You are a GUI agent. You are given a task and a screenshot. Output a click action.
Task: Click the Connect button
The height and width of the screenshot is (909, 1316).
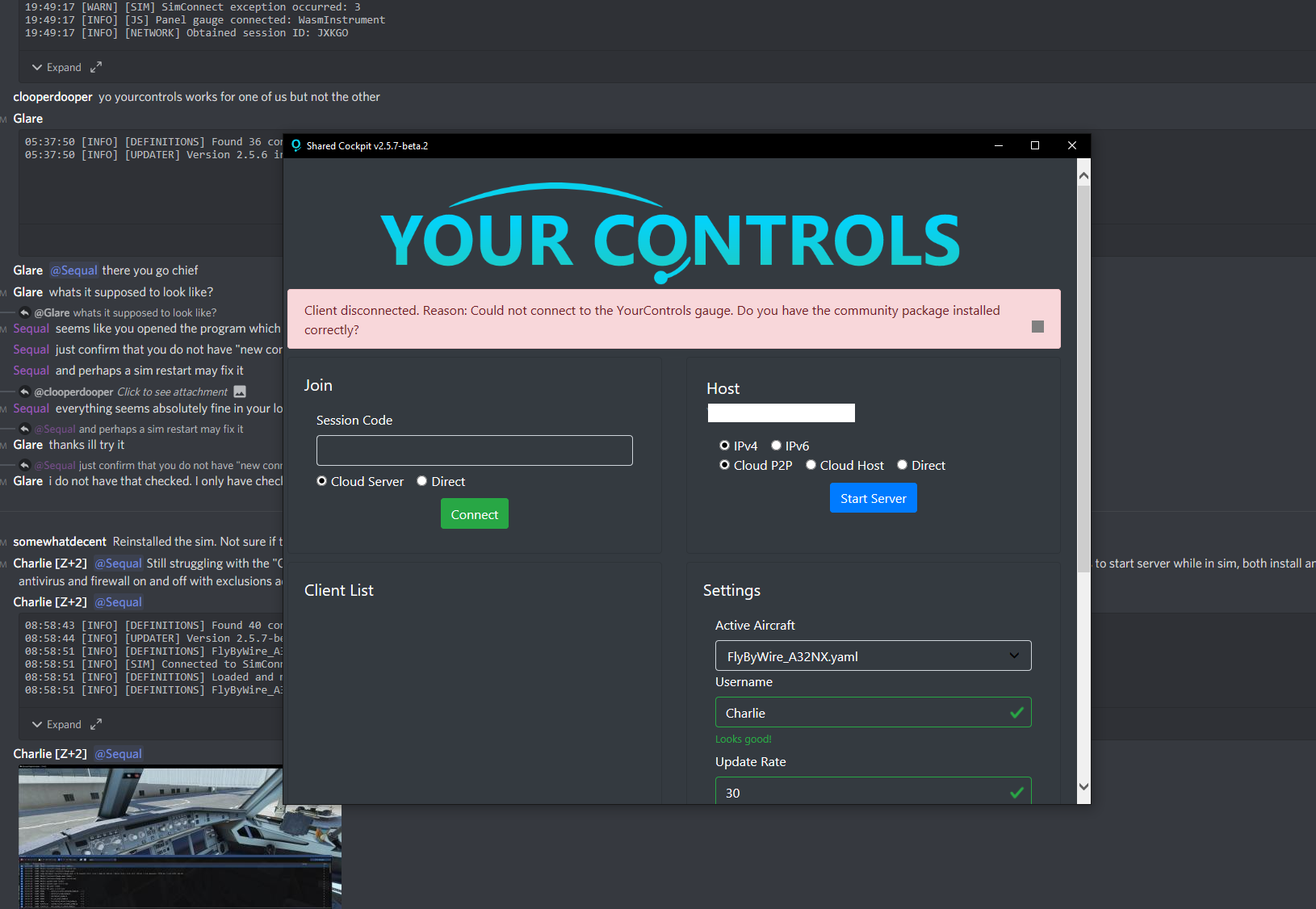pyautogui.click(x=474, y=513)
